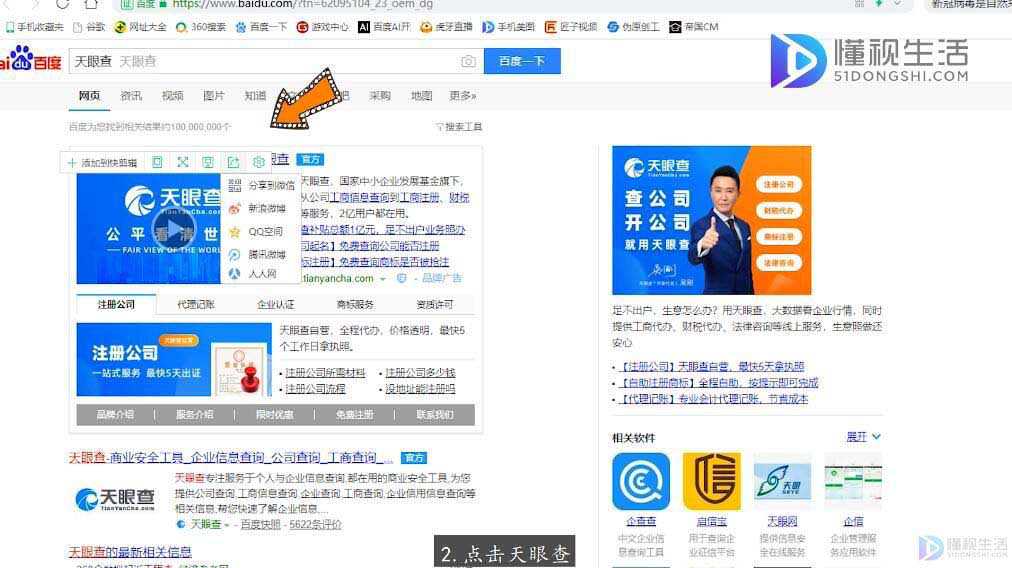The height and width of the screenshot is (568, 1012).
Task: Play the 天眼查 promo video
Action: coord(174,228)
